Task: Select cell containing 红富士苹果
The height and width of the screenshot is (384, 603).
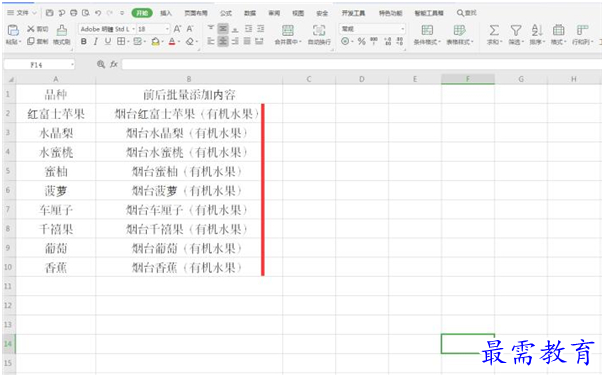Action: click(x=56, y=113)
